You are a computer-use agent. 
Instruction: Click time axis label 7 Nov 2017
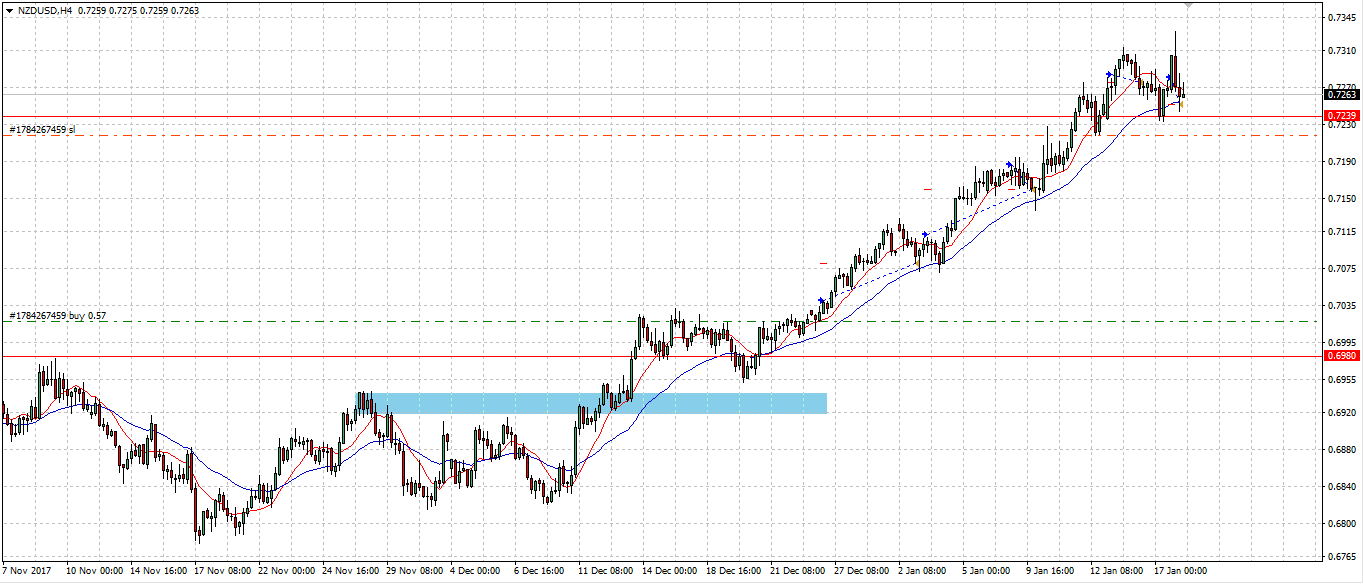coord(28,571)
